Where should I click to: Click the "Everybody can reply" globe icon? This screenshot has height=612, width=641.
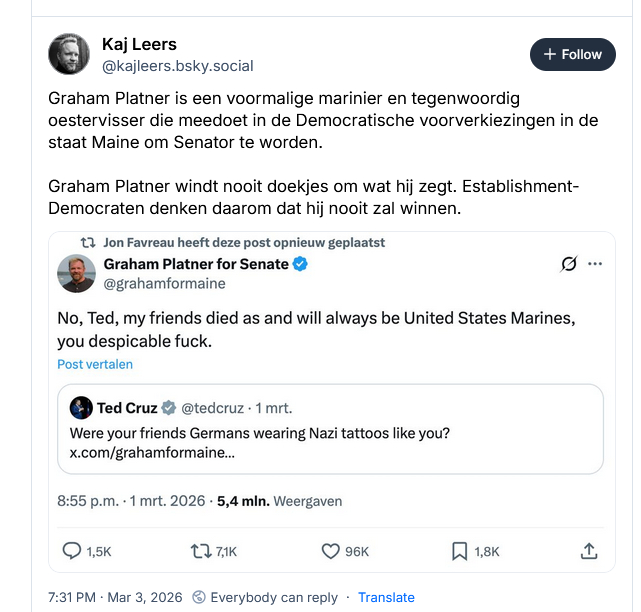point(198,597)
